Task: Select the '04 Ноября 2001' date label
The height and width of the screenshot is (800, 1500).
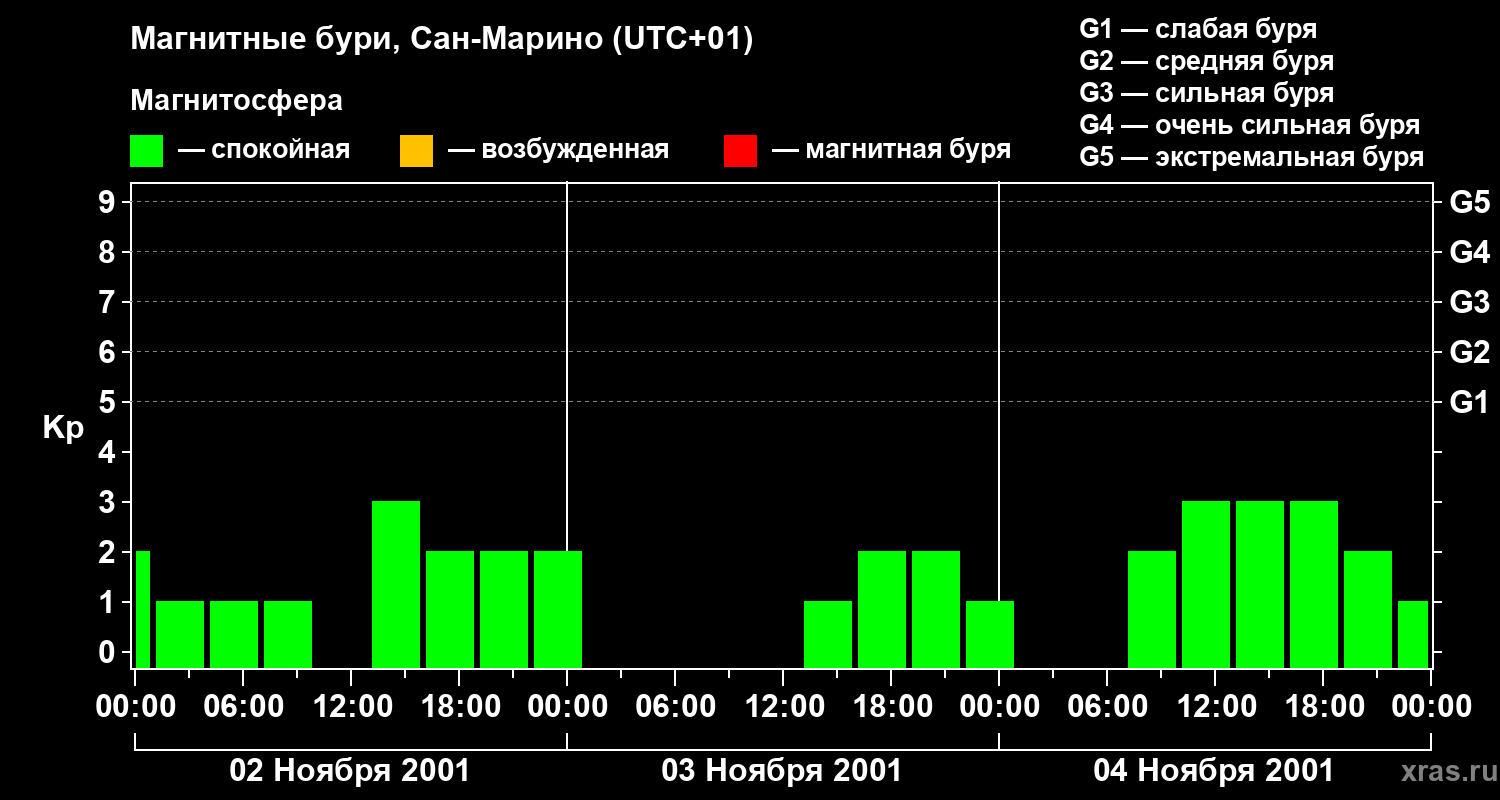Action: click(1214, 771)
